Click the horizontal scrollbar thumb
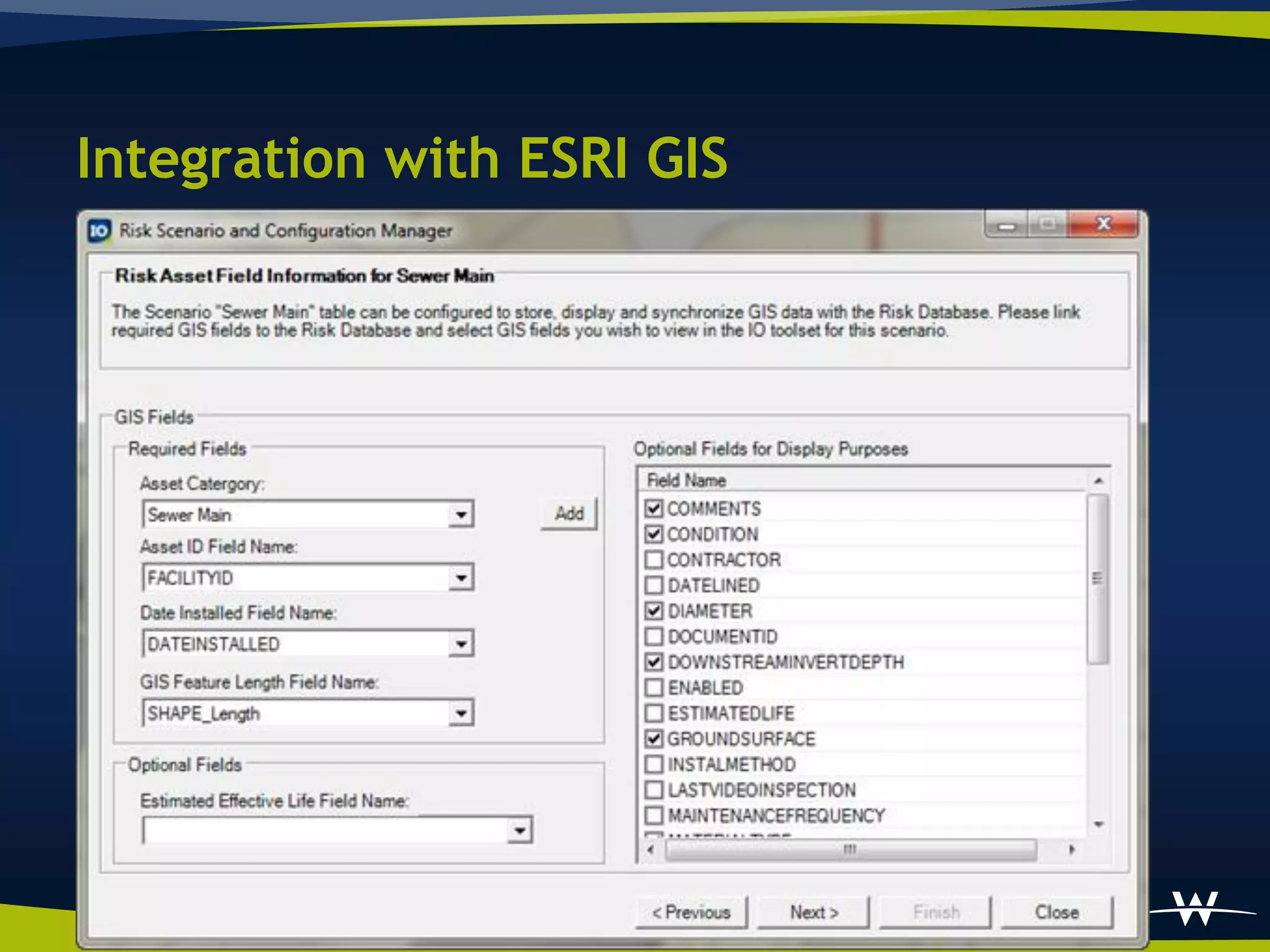Screen dimensions: 1270x952 click(x=851, y=850)
